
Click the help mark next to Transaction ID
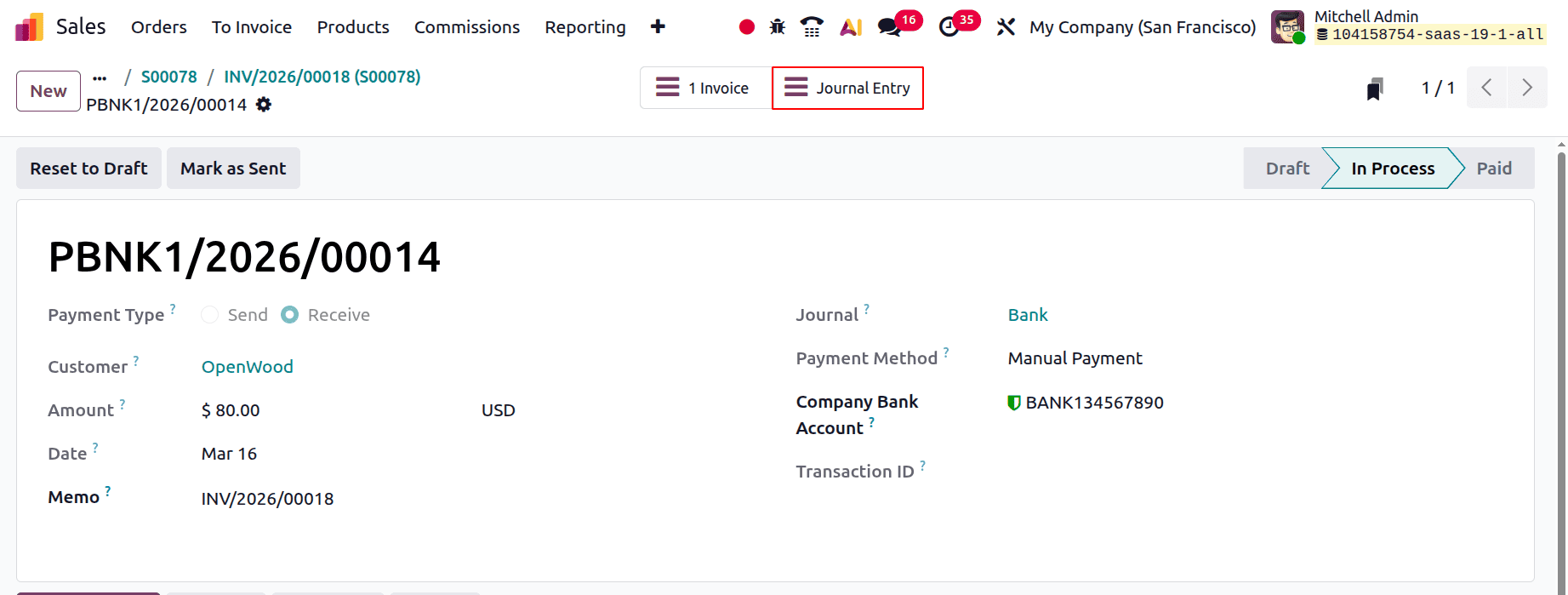click(923, 465)
